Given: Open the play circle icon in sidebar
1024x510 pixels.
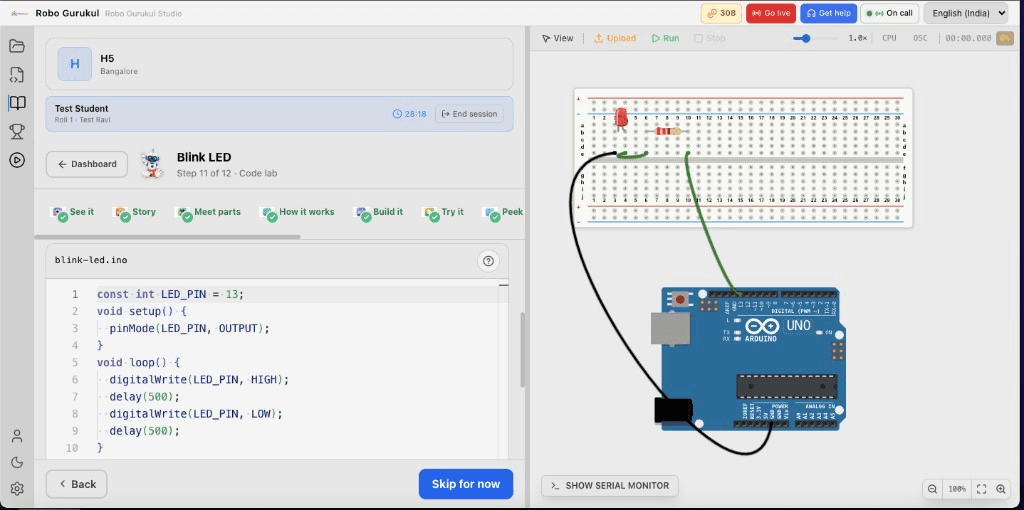Looking at the screenshot, I should [x=17, y=160].
